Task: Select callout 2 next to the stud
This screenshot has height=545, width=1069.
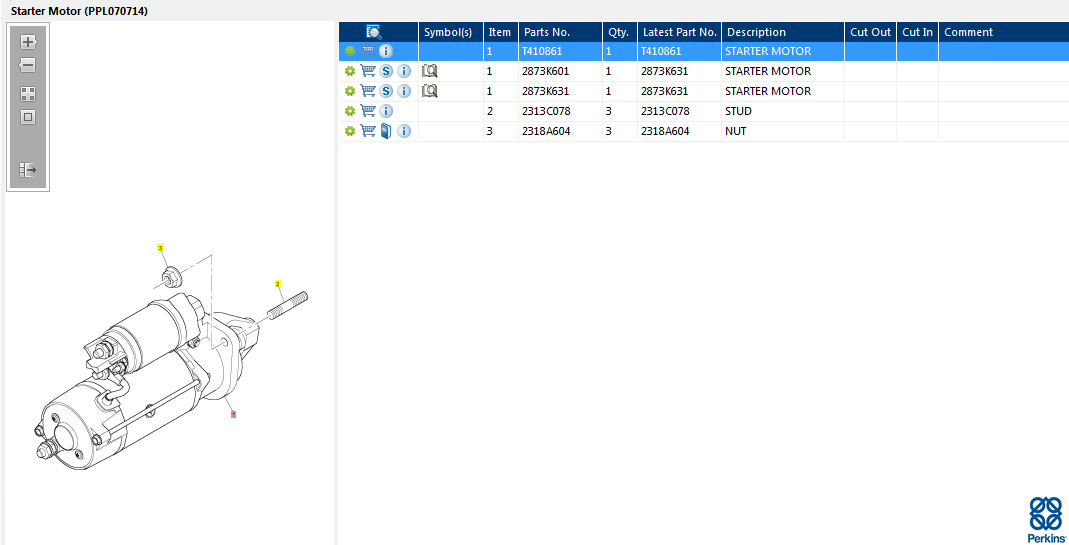Action: (x=277, y=284)
